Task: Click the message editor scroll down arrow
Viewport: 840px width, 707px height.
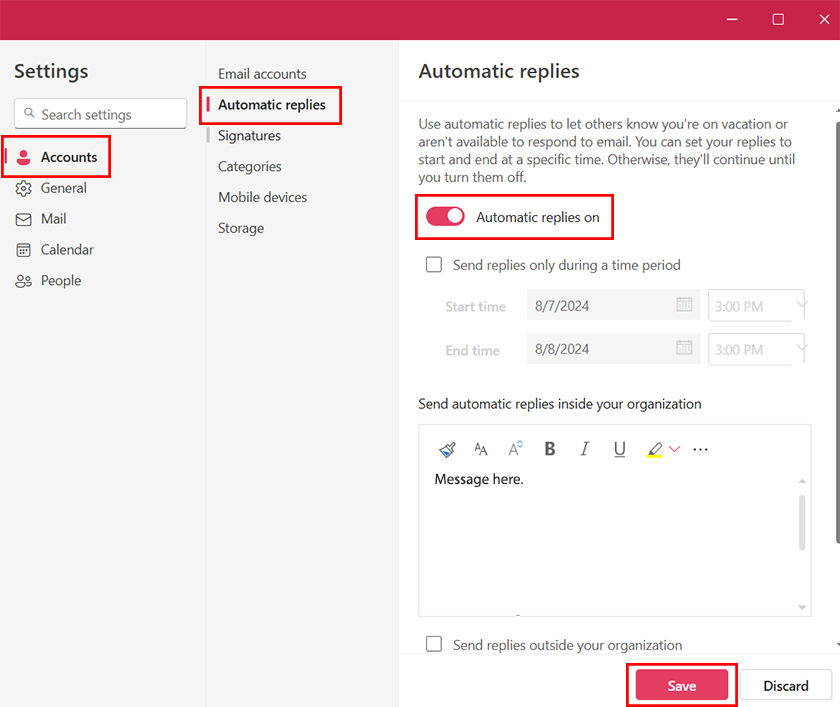Action: coord(802,607)
